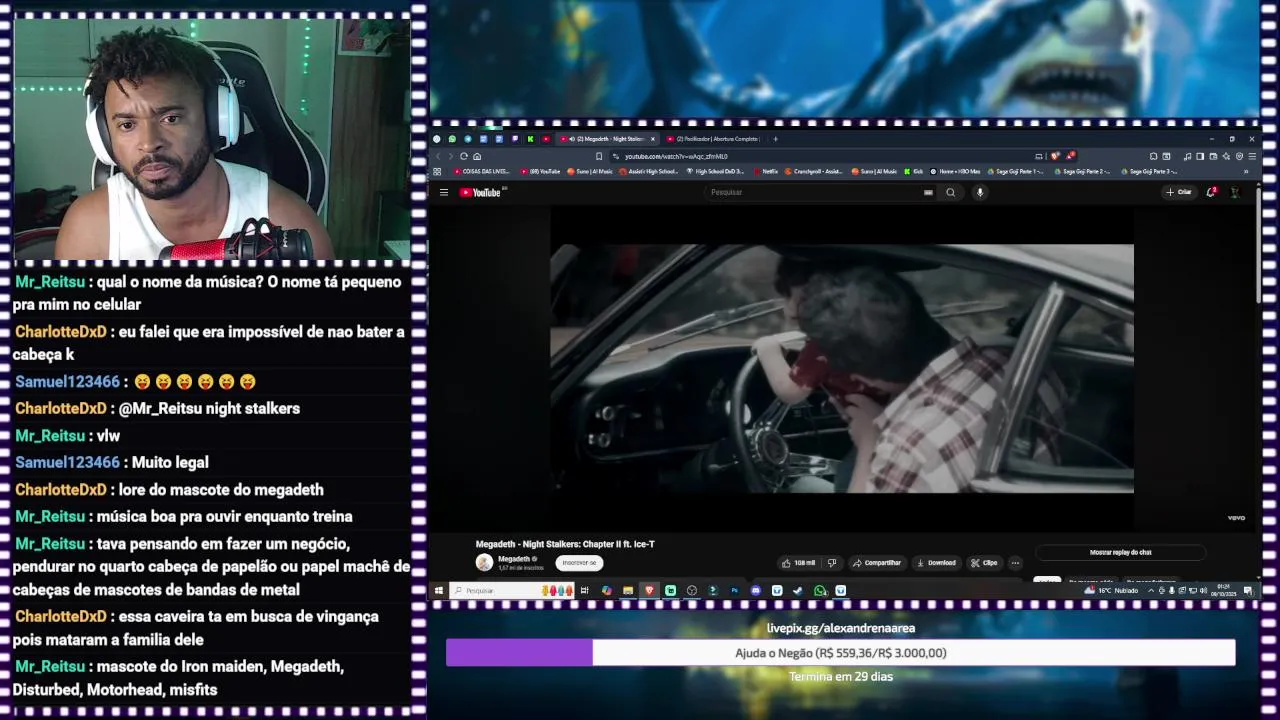Like the Megadeth video (108 mil)
This screenshot has height=720, width=1280.
click(x=799, y=563)
